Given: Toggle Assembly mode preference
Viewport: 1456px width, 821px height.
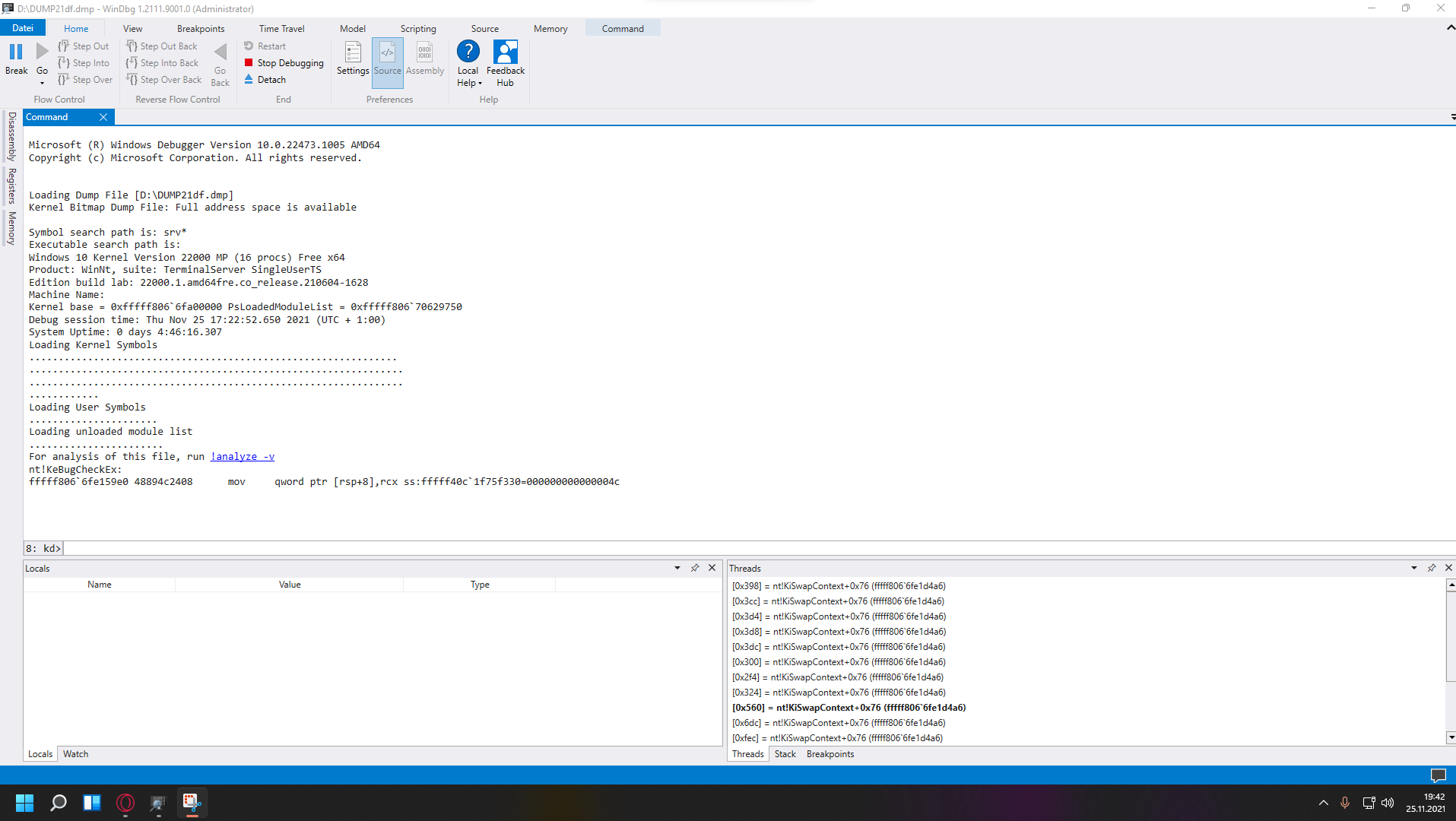Looking at the screenshot, I should point(425,59).
